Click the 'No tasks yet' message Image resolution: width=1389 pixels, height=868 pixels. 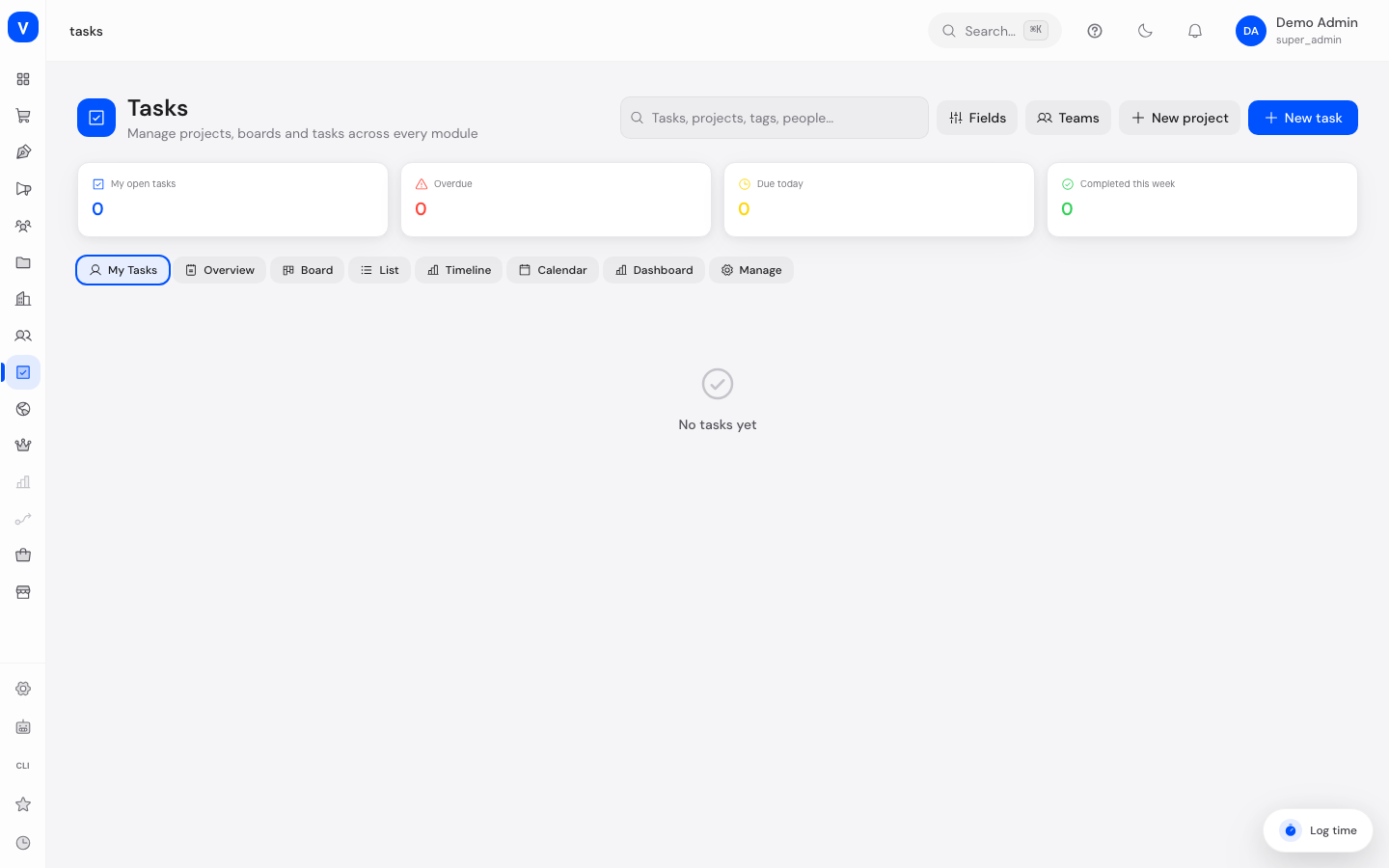pos(718,424)
